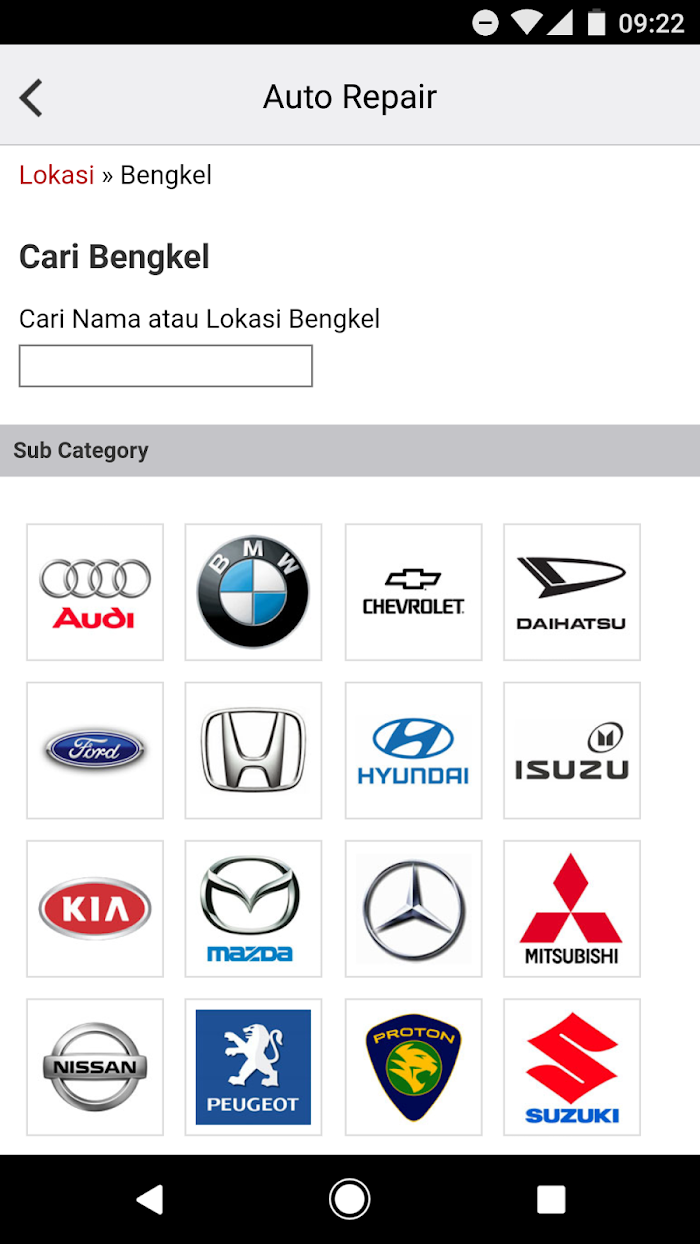The image size is (700, 1244).
Task: Tap the Suzuki logo tile
Action: 571,1066
